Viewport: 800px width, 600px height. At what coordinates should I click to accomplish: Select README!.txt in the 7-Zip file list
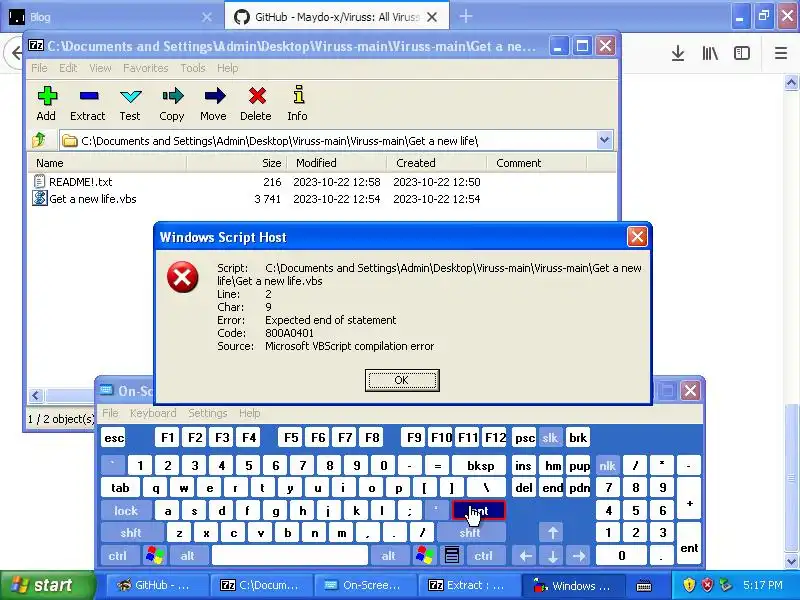tap(80, 182)
